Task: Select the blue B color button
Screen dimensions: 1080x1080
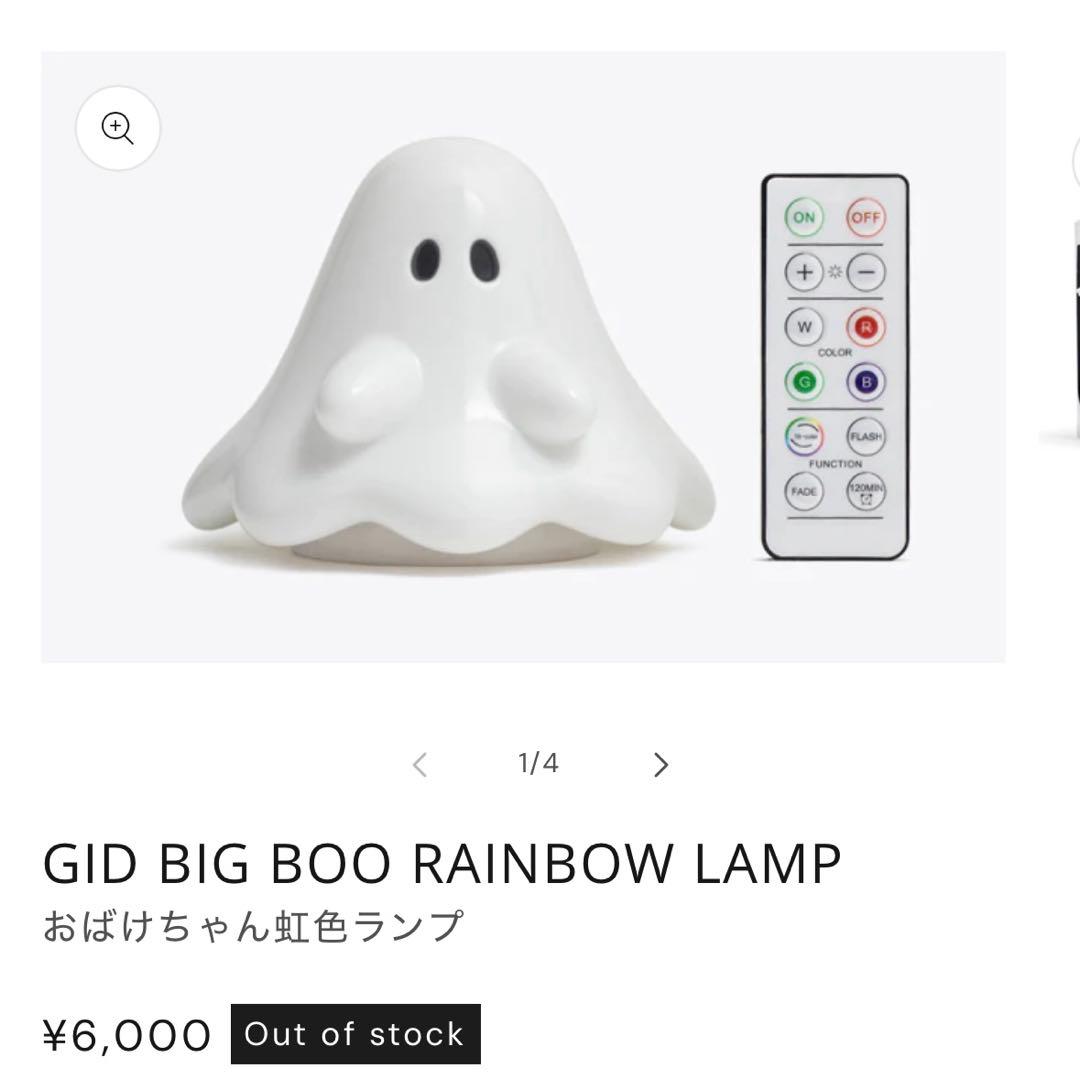Action: [866, 382]
